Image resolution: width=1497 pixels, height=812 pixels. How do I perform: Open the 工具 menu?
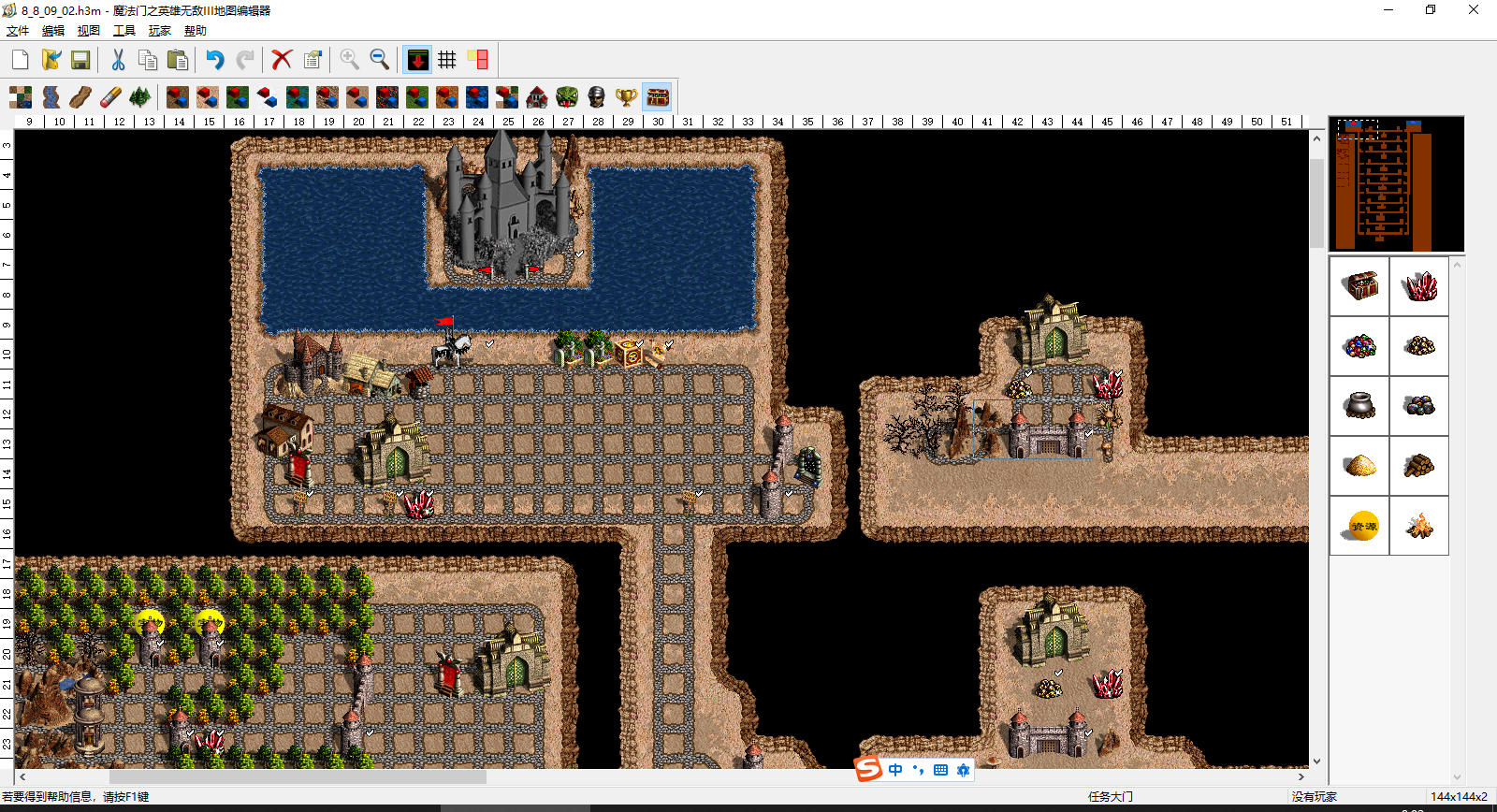click(x=124, y=31)
